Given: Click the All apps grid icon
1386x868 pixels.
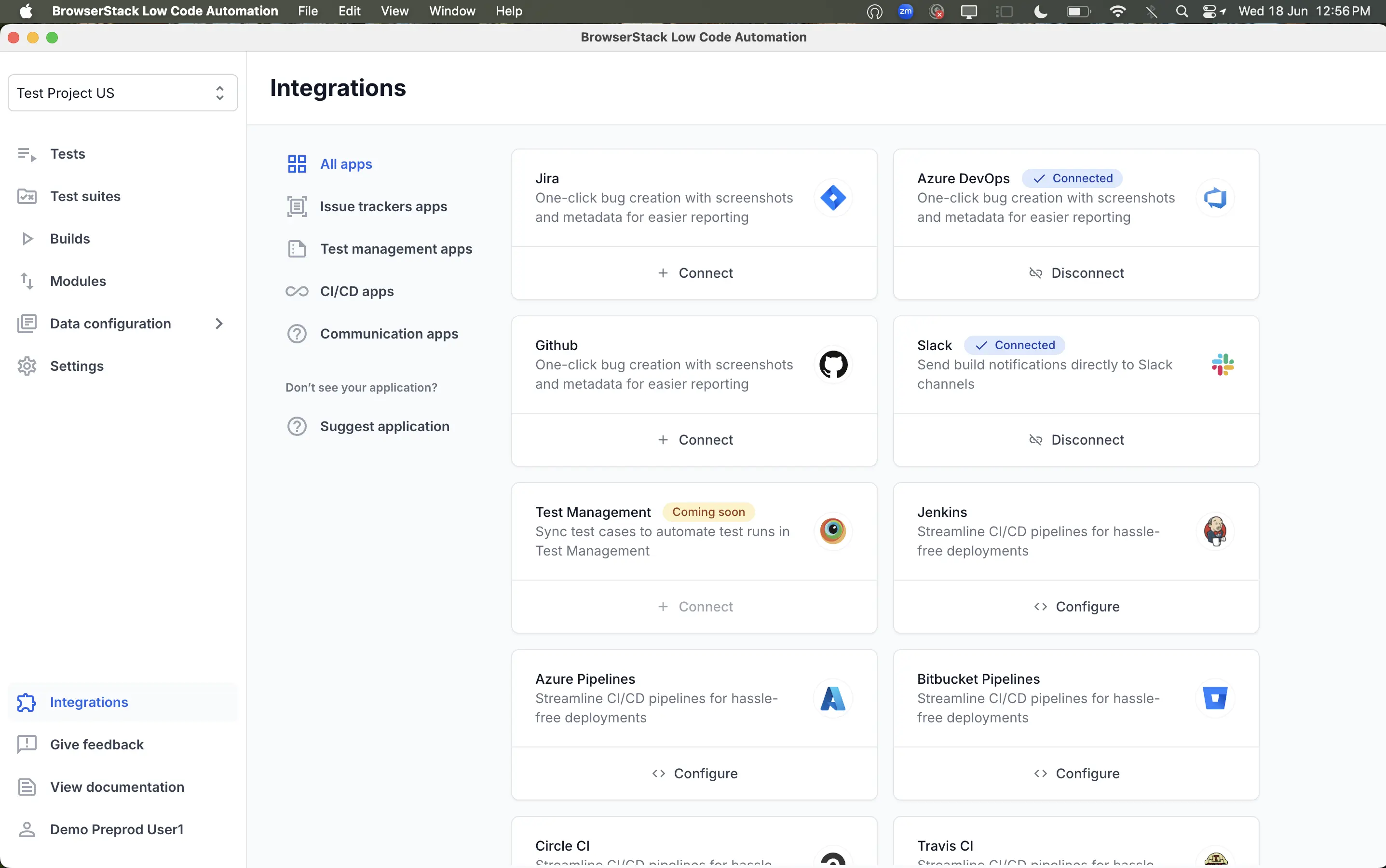Looking at the screenshot, I should point(296,164).
